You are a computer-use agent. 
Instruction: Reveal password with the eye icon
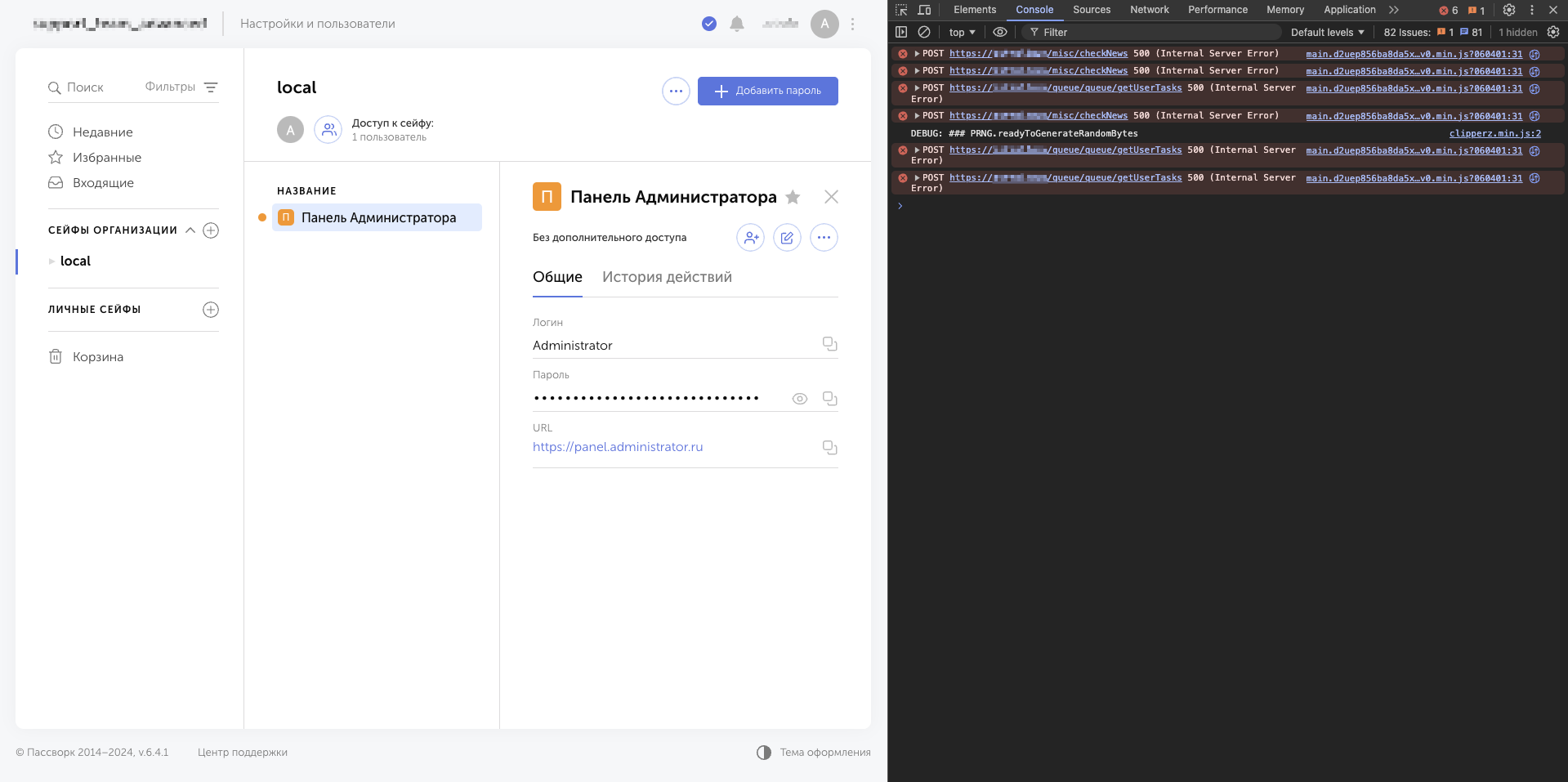[x=800, y=399]
